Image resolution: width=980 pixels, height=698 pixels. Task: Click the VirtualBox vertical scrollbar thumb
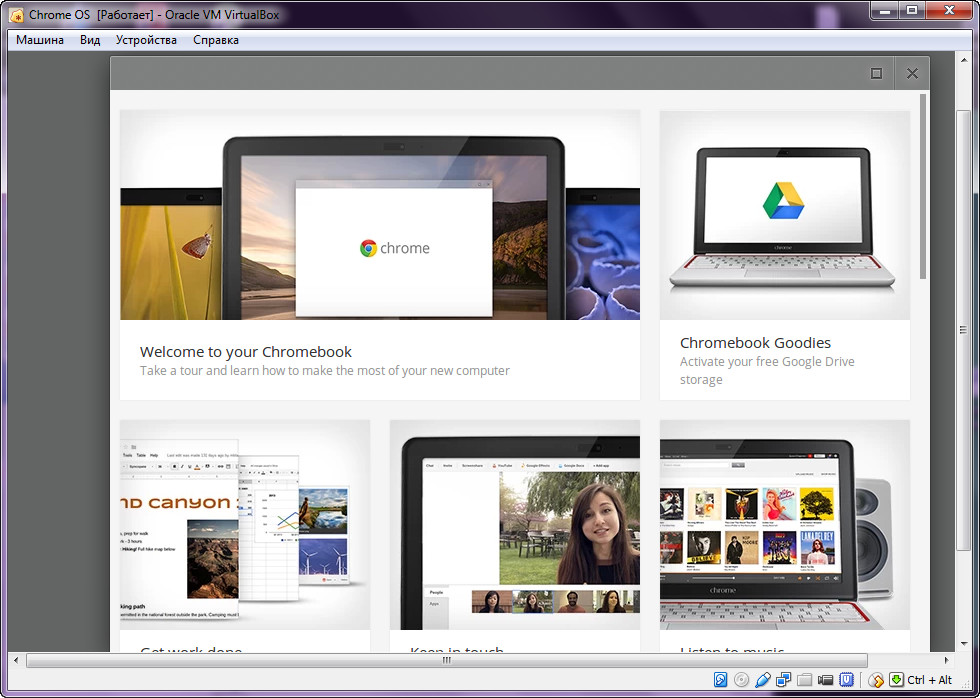pos(962,330)
